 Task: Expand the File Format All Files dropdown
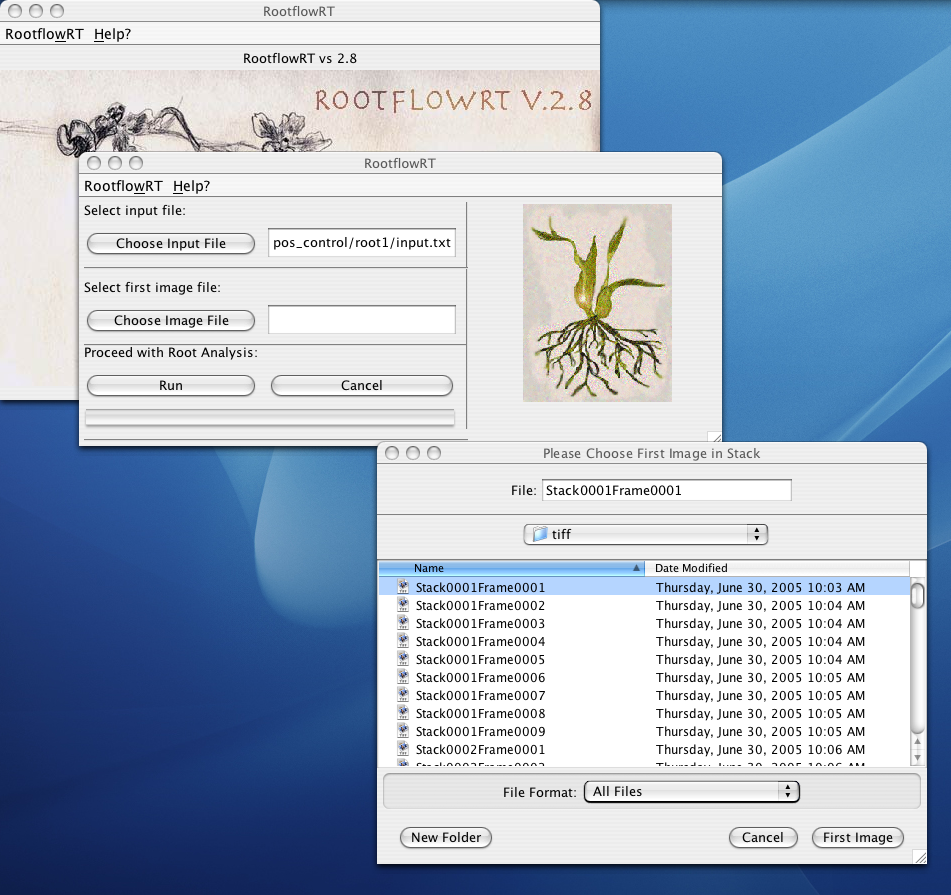click(x=691, y=791)
